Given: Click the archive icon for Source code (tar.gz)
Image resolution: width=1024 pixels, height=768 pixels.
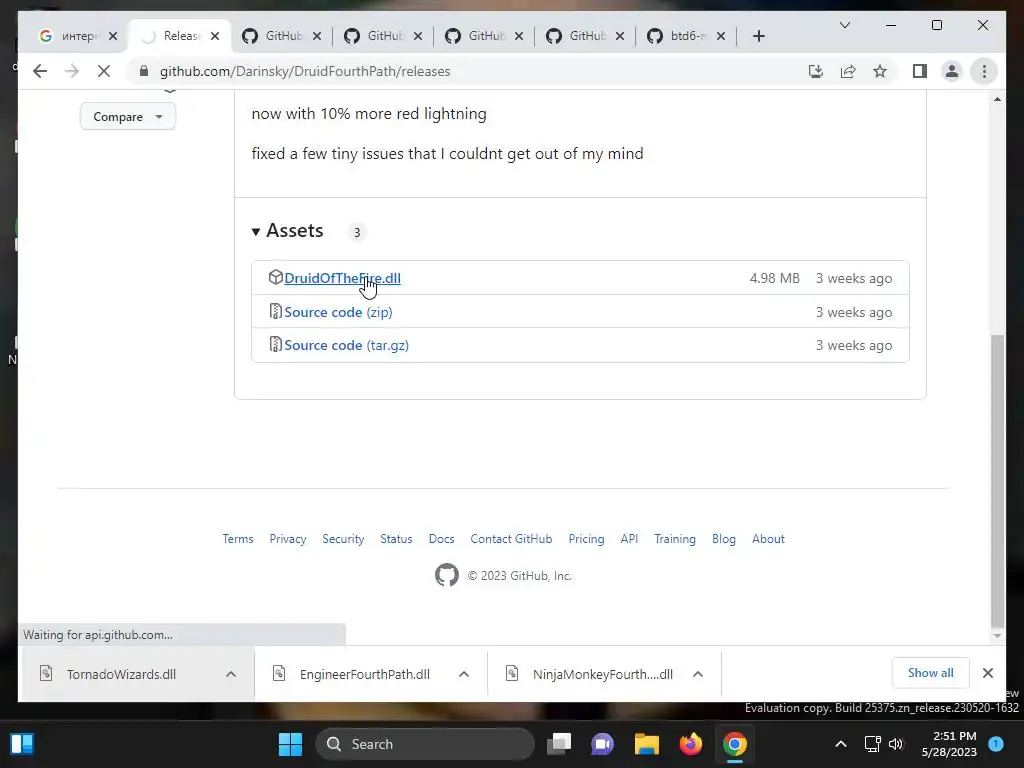Looking at the screenshot, I should [x=275, y=344].
